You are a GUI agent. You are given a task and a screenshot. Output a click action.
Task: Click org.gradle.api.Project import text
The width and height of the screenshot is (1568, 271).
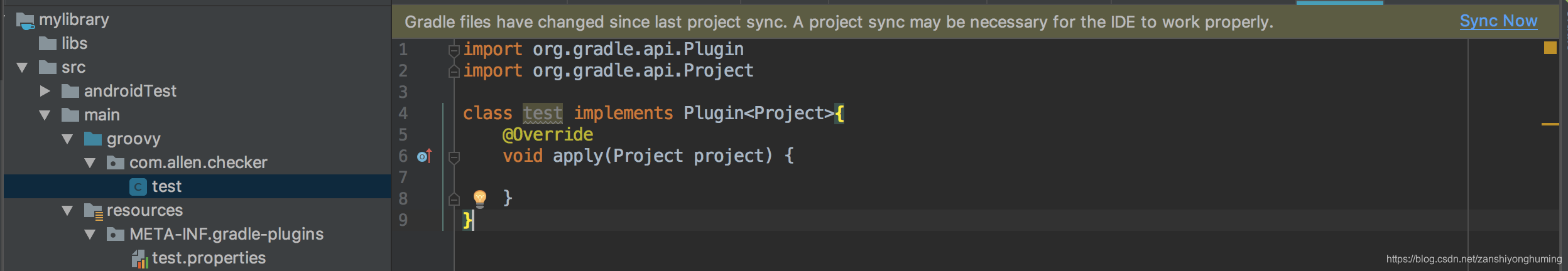(x=643, y=71)
